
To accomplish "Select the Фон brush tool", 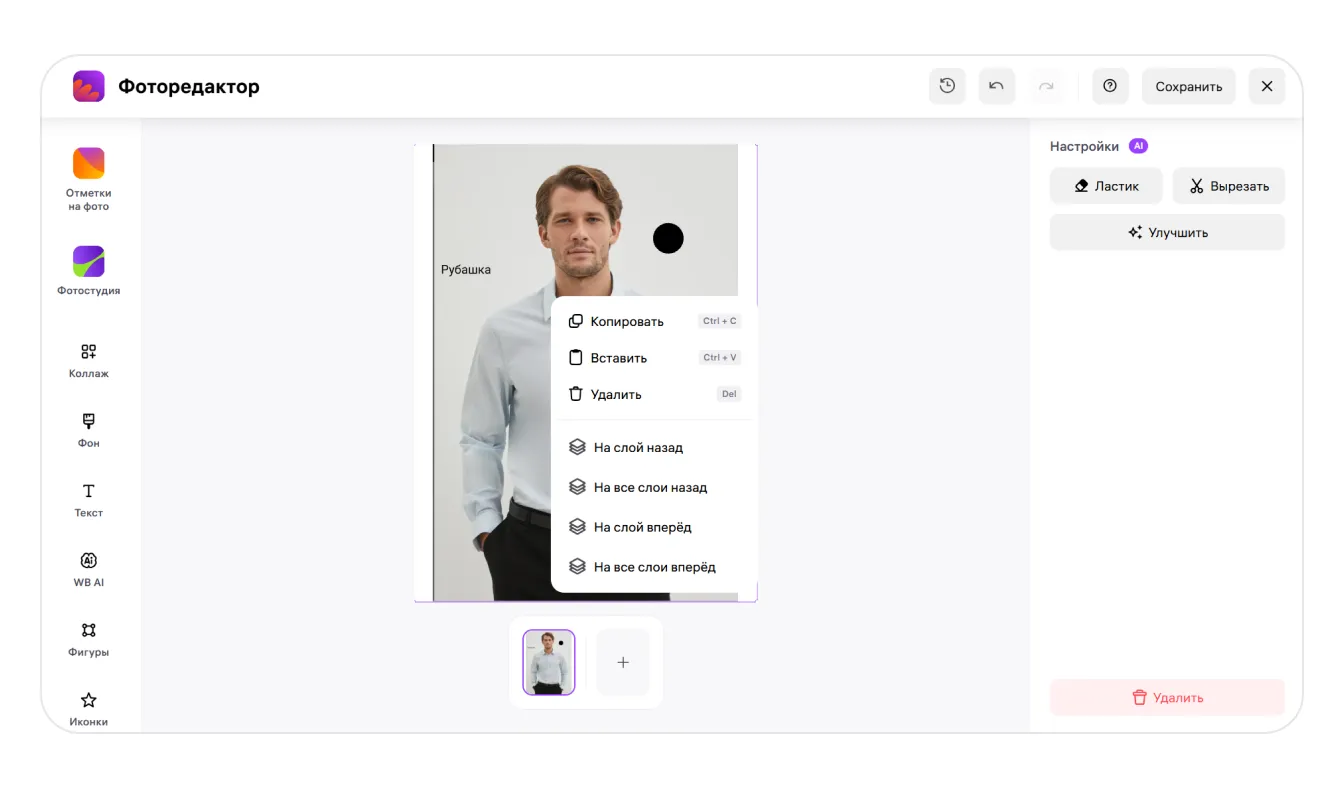I will [89, 430].
